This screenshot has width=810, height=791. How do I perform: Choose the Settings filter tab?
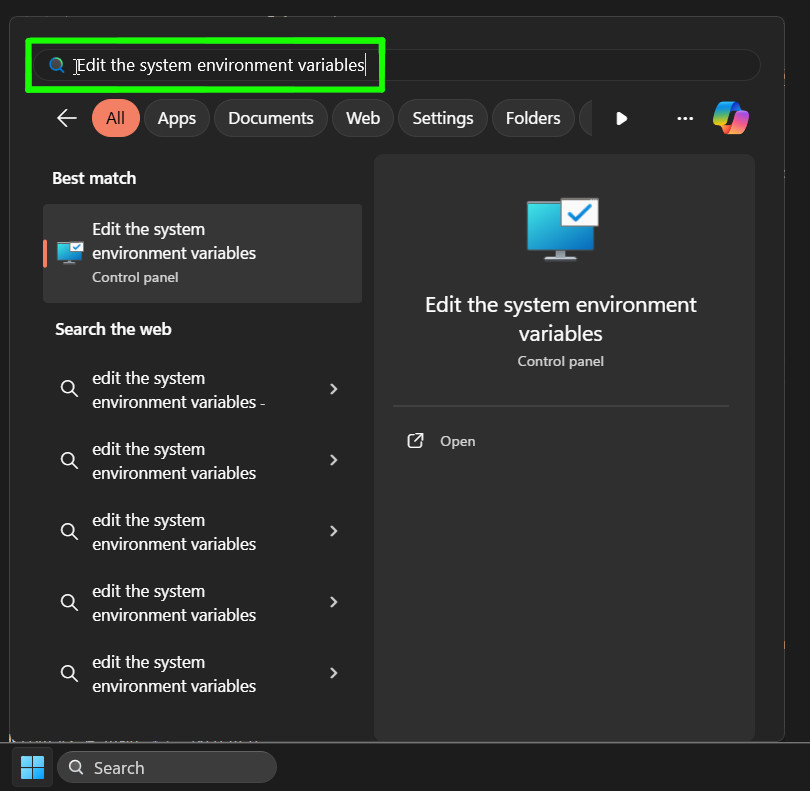tap(443, 118)
